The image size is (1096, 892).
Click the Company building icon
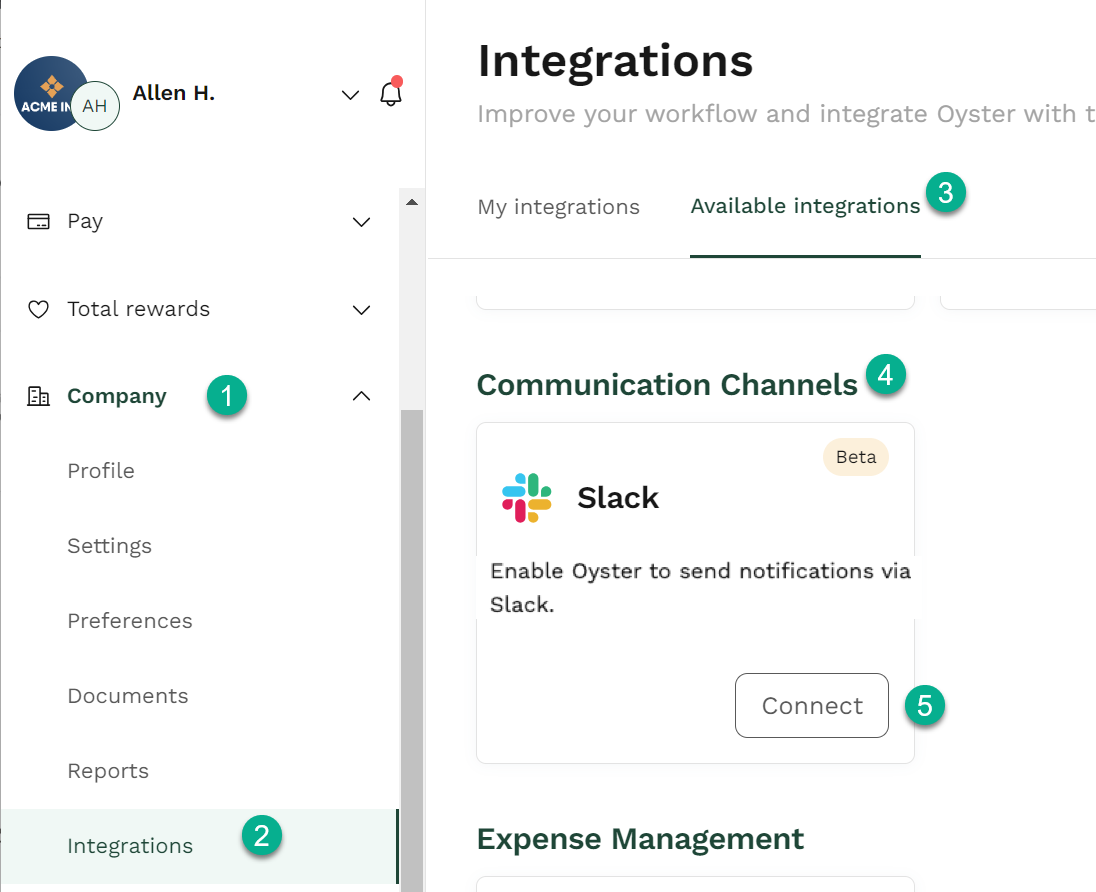coord(38,396)
